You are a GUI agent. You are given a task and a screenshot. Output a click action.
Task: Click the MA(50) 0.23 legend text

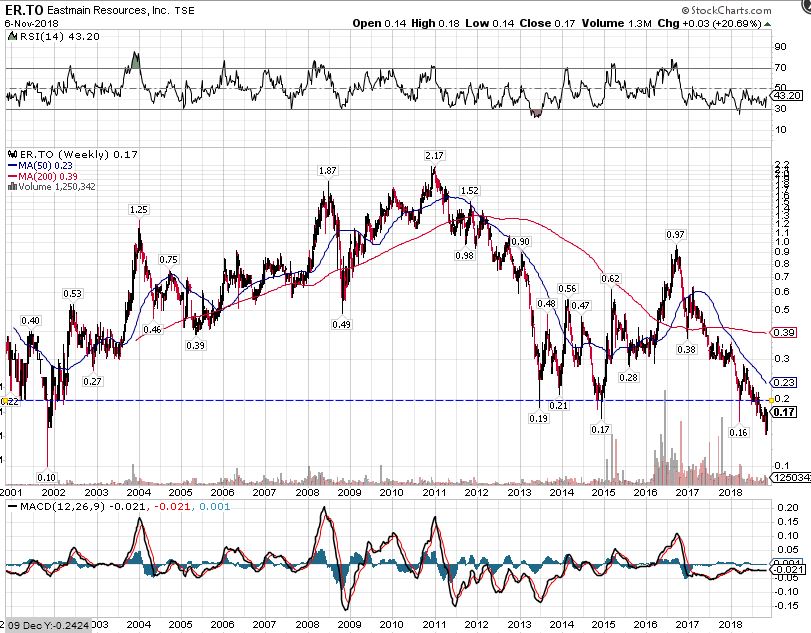tap(46, 165)
